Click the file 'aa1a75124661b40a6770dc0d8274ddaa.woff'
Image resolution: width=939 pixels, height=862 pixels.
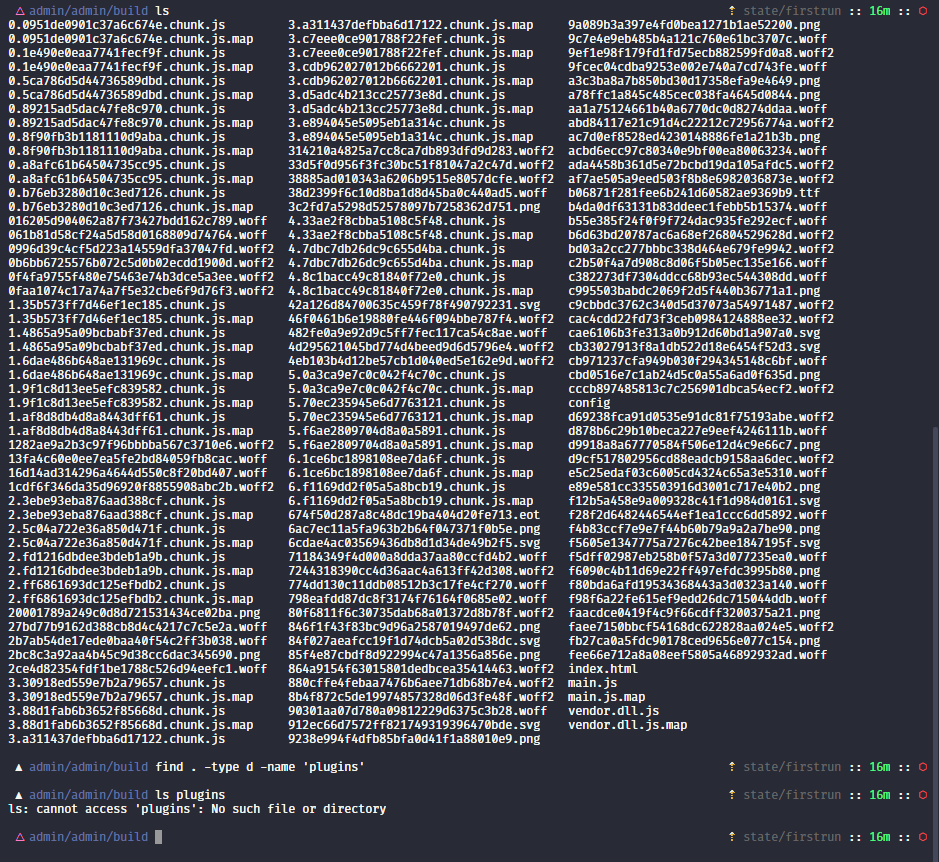697,109
